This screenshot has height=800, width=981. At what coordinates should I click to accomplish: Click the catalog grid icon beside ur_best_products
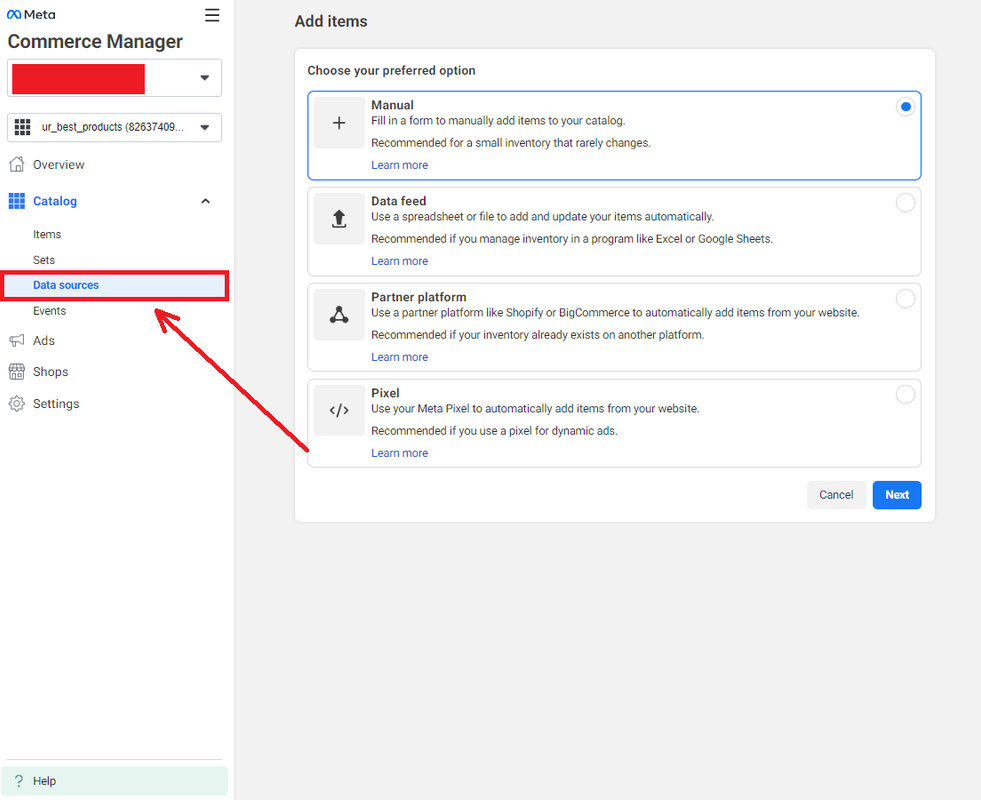point(23,128)
